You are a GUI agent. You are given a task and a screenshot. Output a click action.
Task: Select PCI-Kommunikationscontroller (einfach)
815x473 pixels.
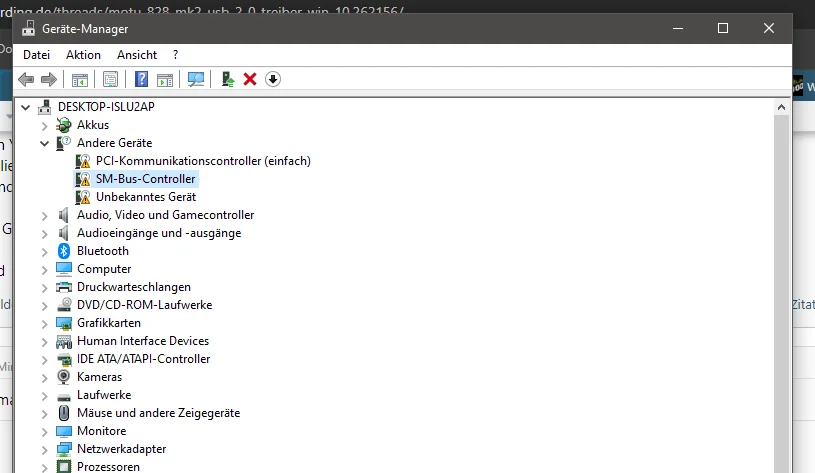[203, 161]
